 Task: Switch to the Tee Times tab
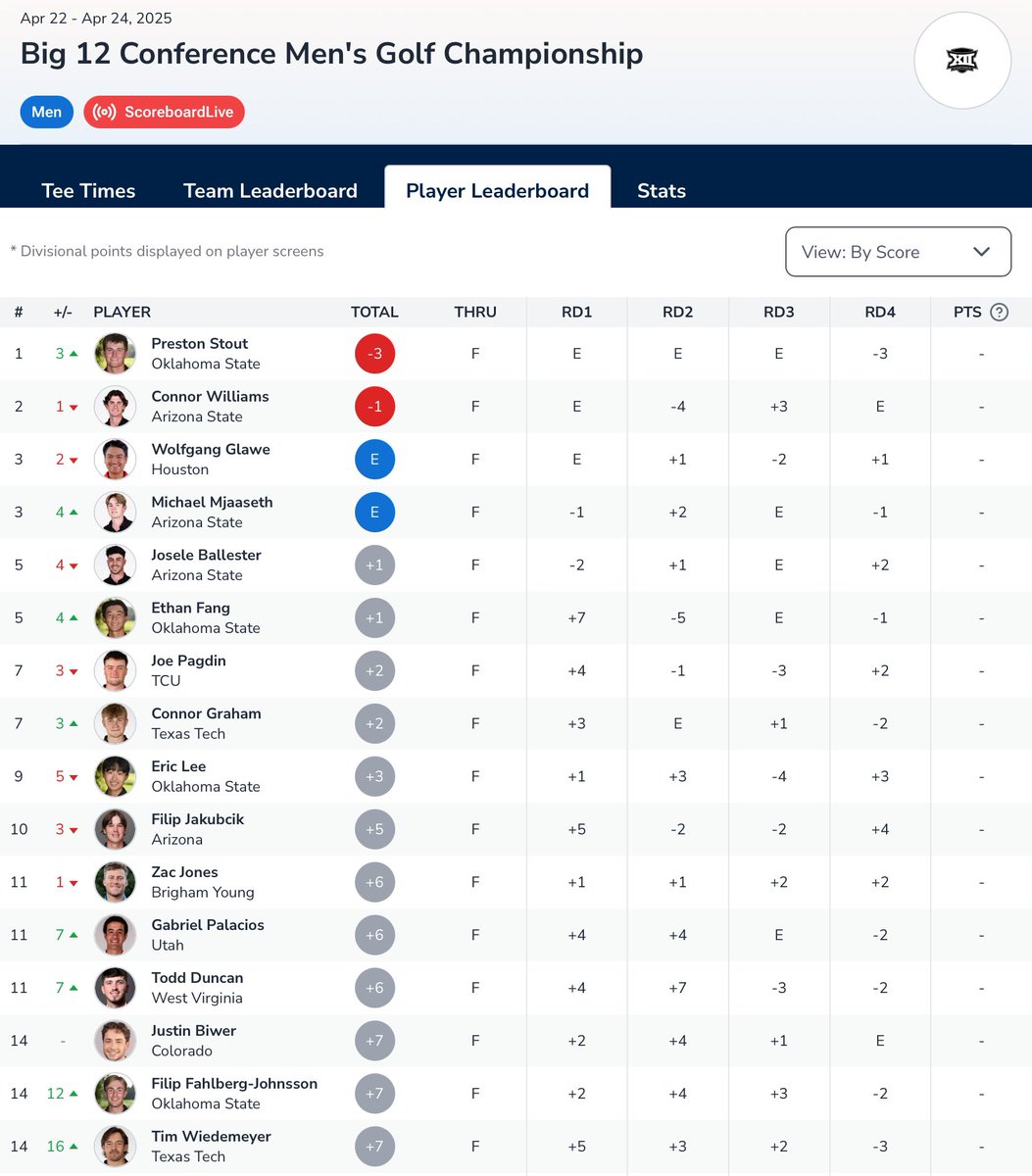point(88,190)
